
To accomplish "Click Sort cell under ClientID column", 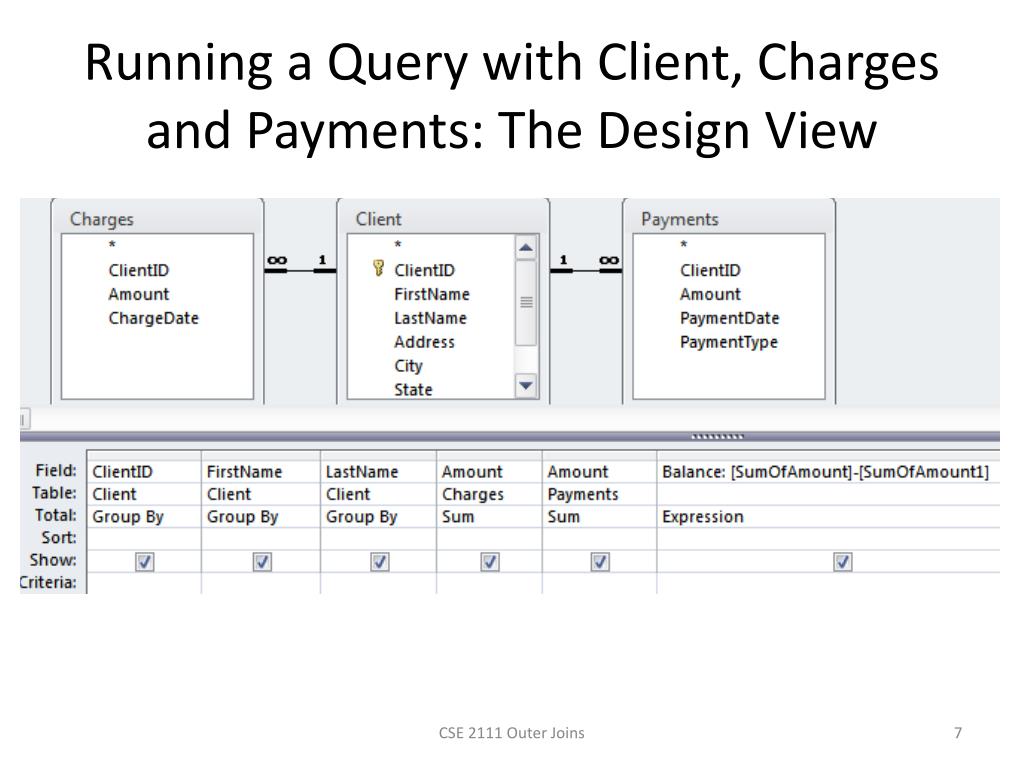I will (x=144, y=539).
